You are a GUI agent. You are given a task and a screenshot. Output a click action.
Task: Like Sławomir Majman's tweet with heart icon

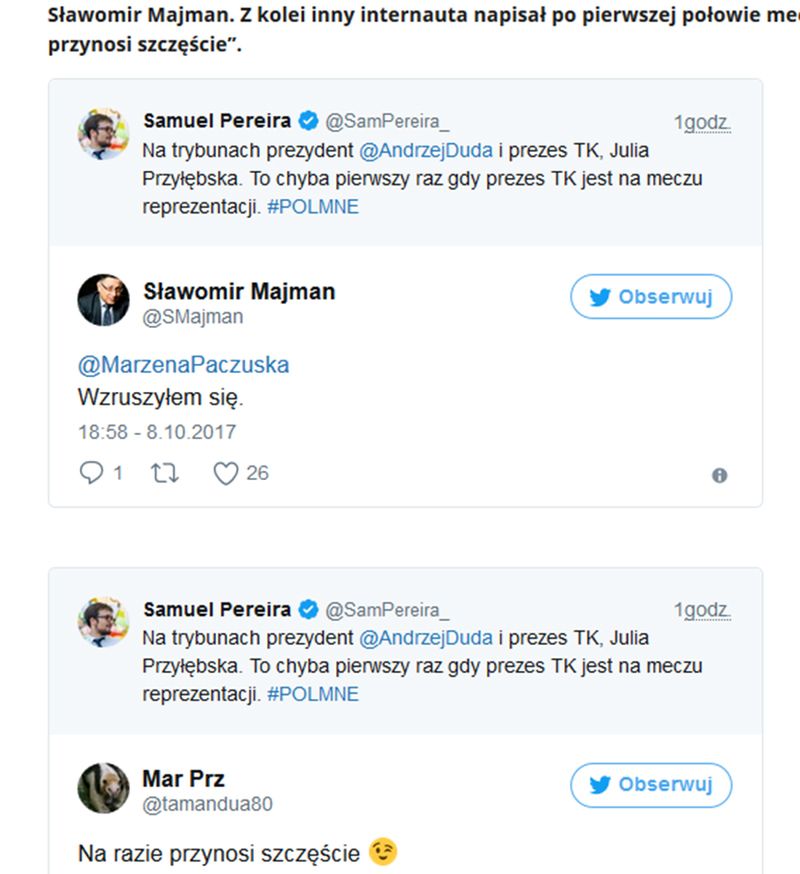227,473
